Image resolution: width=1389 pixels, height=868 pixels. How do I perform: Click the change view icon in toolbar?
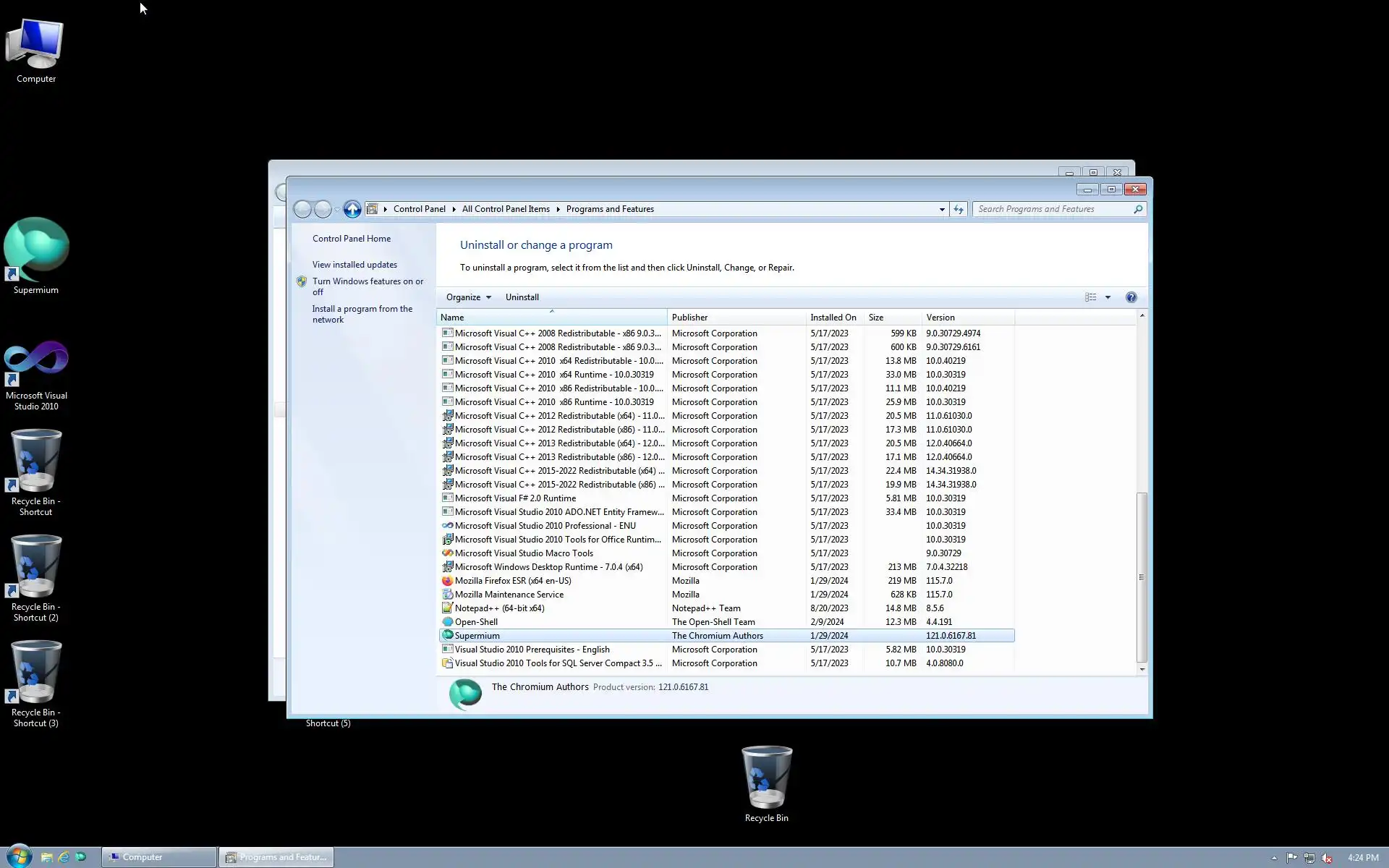tap(1090, 297)
